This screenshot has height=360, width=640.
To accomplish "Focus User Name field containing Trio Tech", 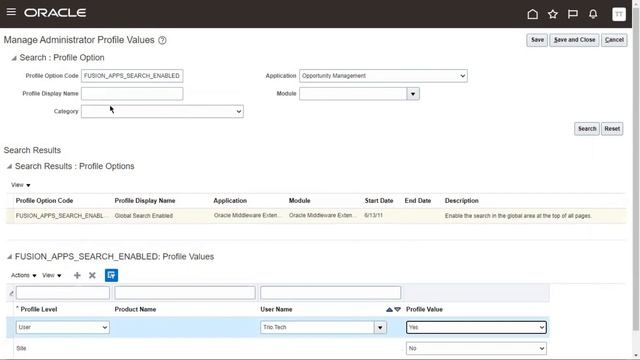I will point(317,327).
